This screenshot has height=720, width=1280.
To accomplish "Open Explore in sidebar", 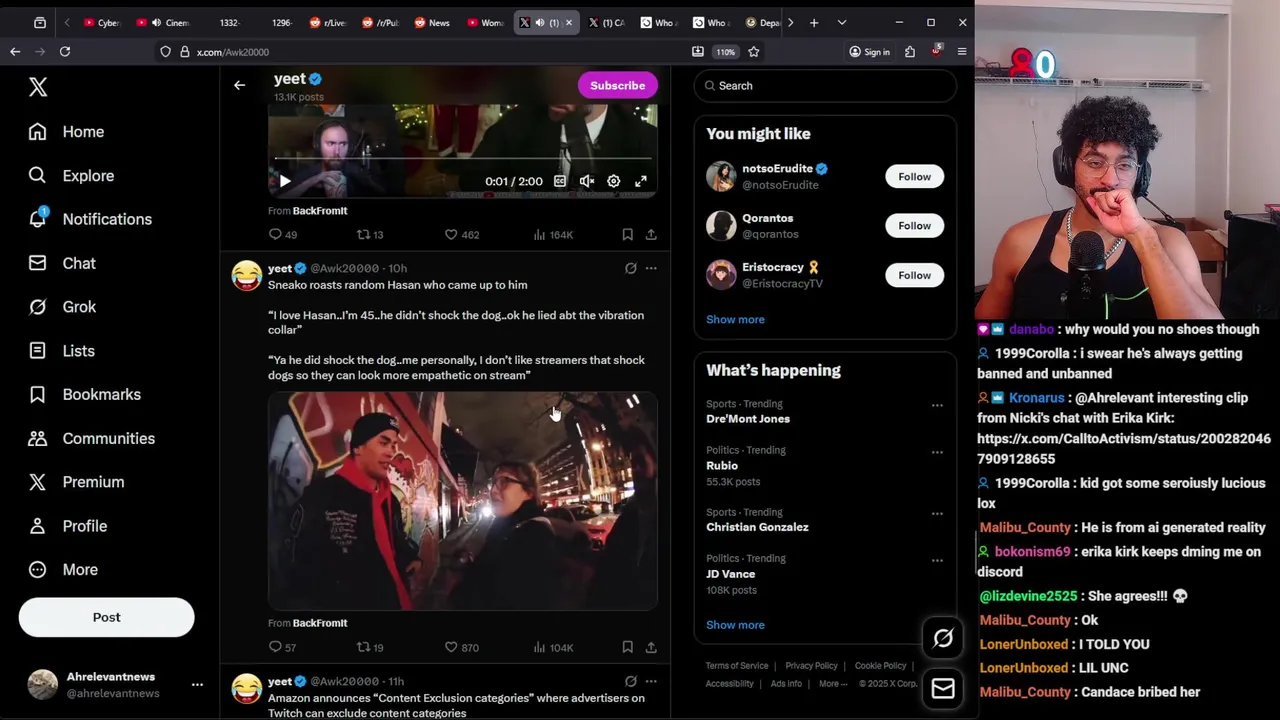I will [72, 176].
